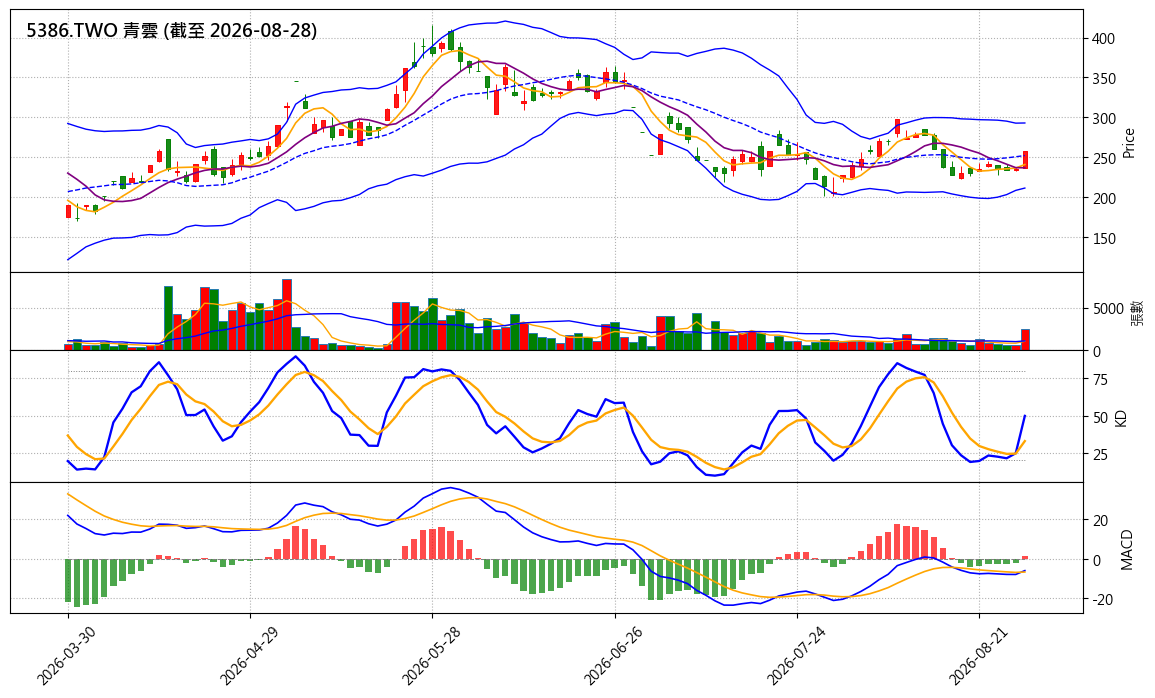Click the tallest red volume bar in early May

tap(287, 314)
